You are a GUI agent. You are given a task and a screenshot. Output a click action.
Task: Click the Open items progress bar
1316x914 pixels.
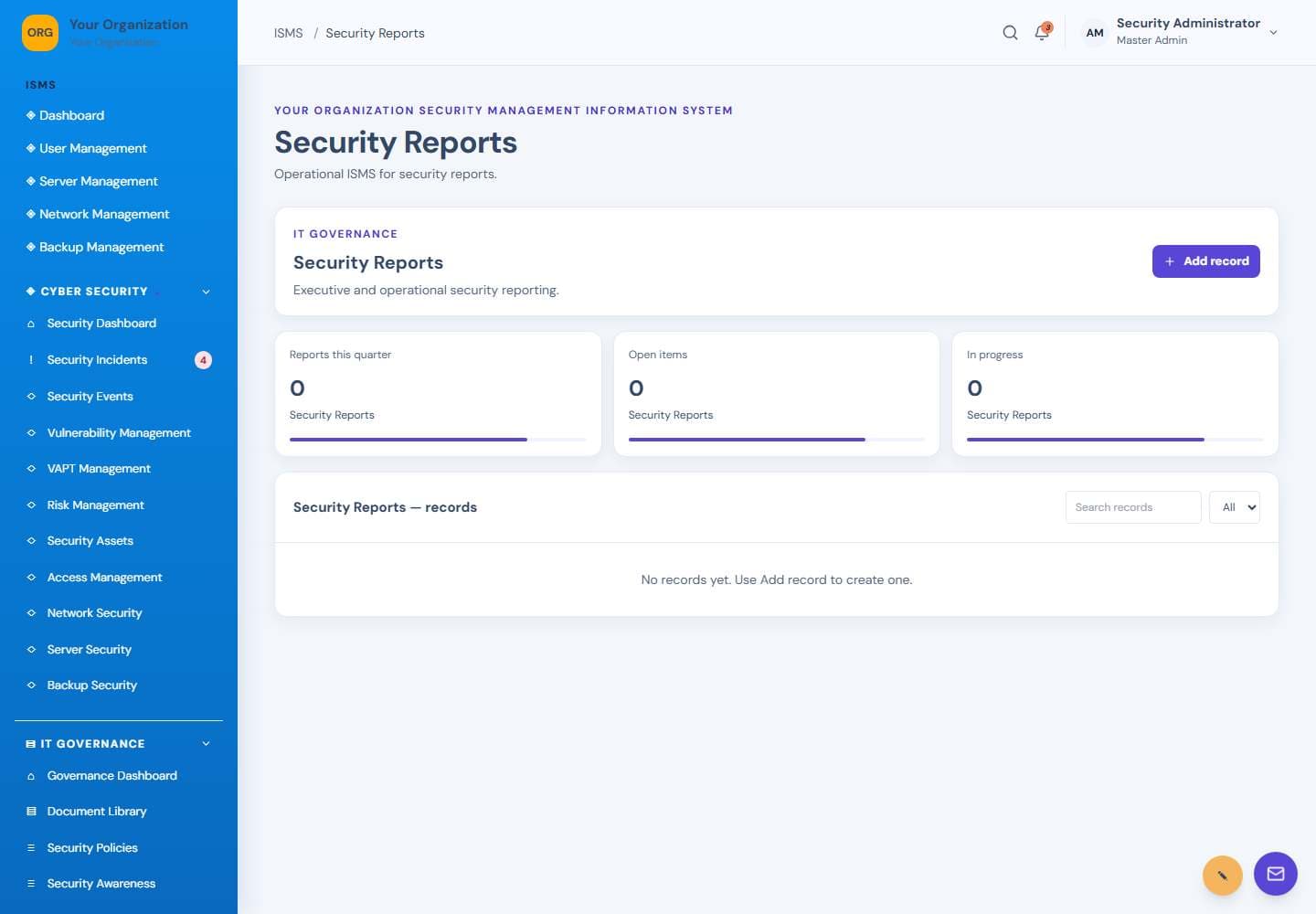[x=777, y=440]
